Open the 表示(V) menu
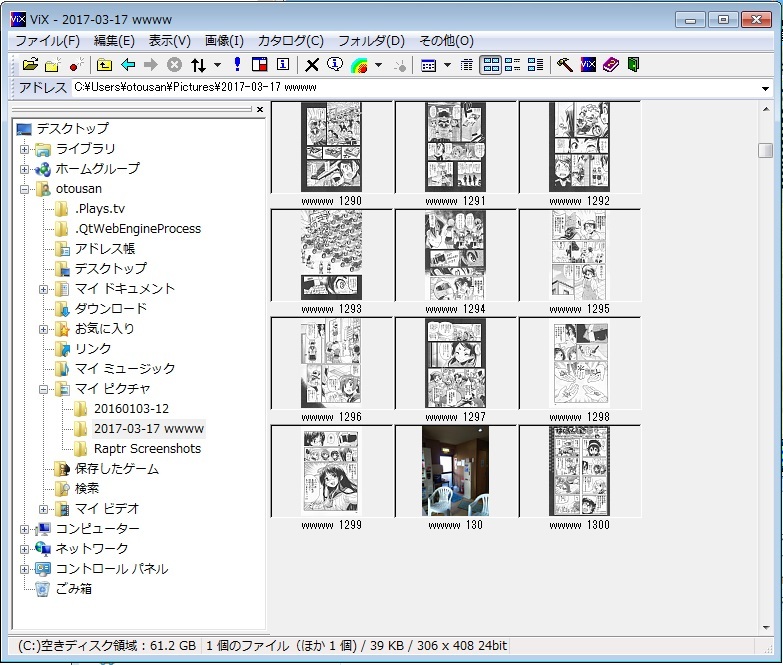783x665 pixels. point(170,40)
